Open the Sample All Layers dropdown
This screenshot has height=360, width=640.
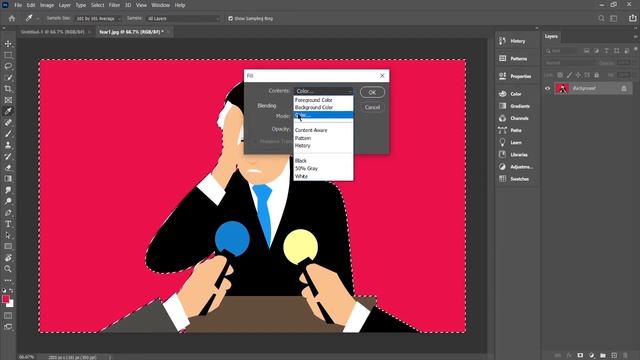183,18
